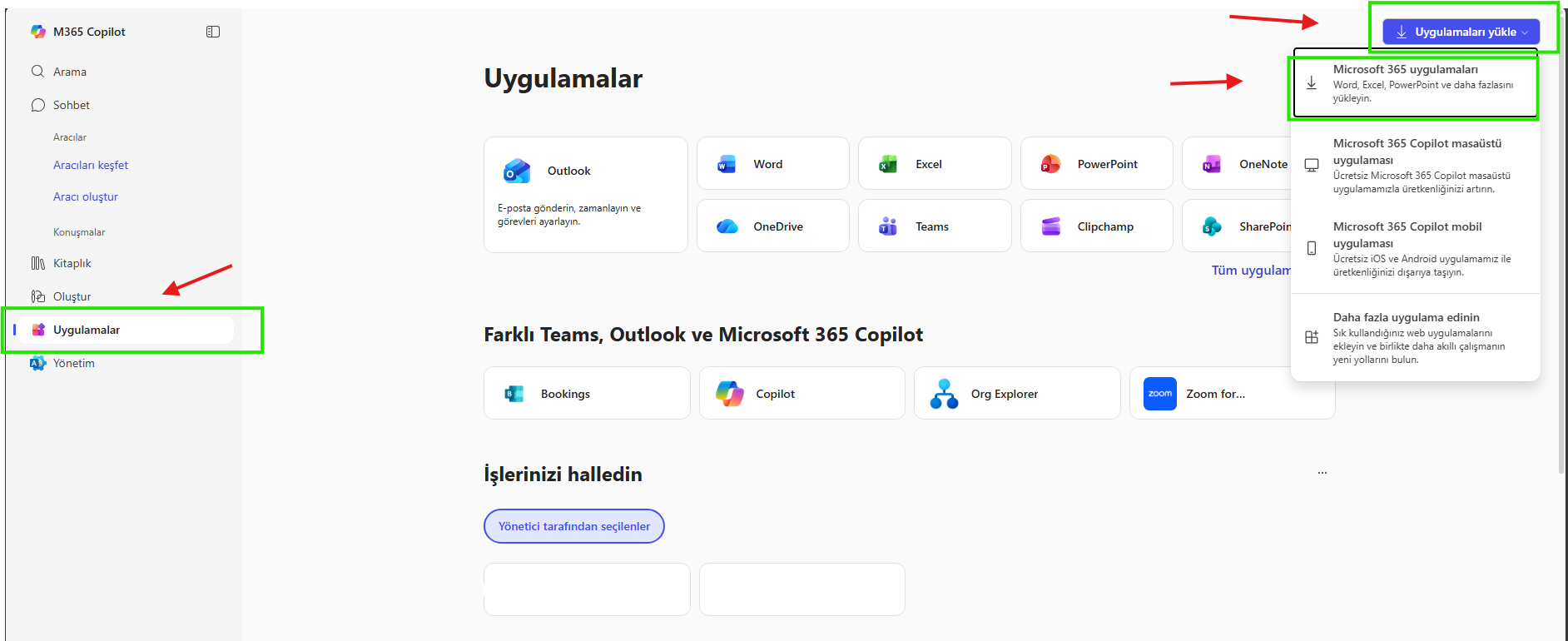This screenshot has width=1568, height=641.
Task: Select Microsoft 365 Copilot mobil uygulaması entry
Action: [x=1415, y=249]
